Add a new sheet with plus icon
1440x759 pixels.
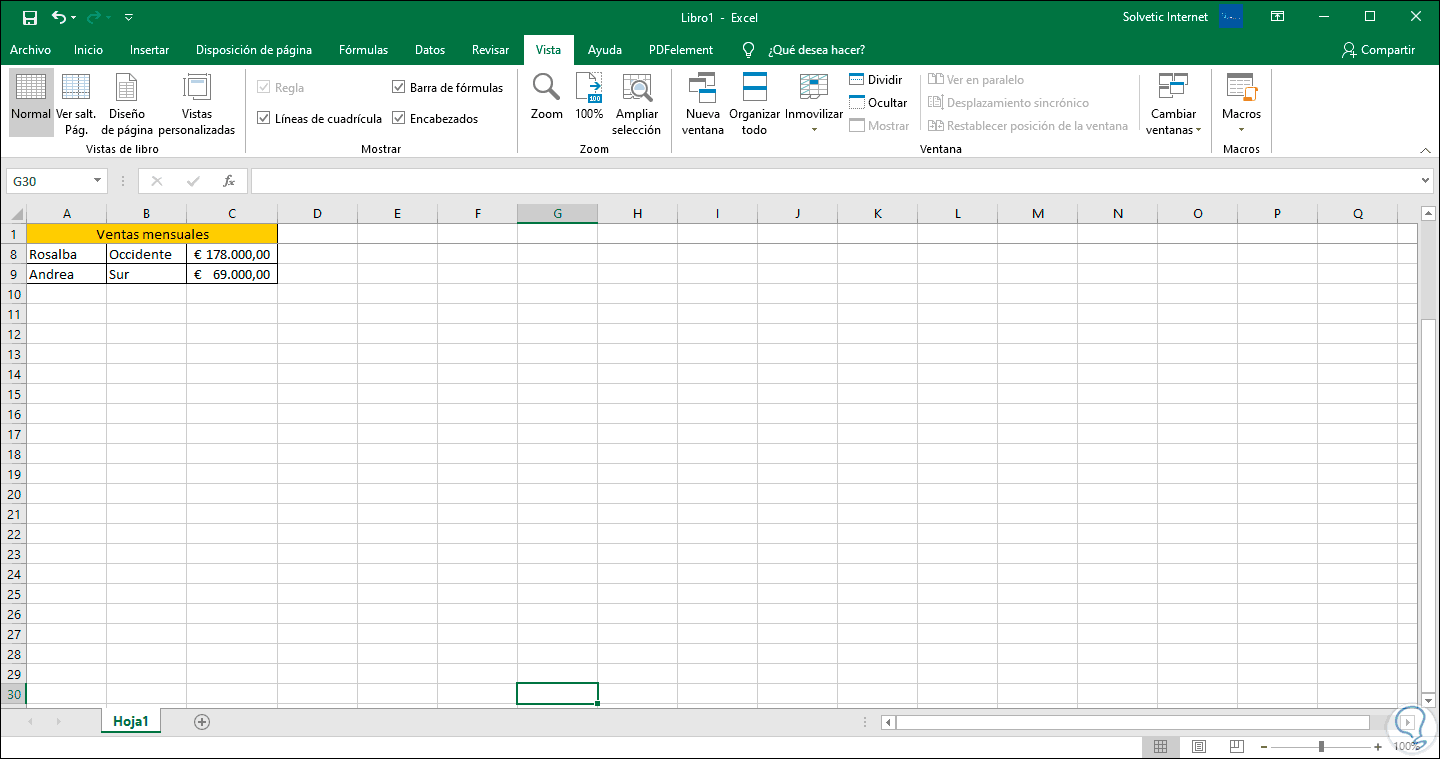point(202,721)
